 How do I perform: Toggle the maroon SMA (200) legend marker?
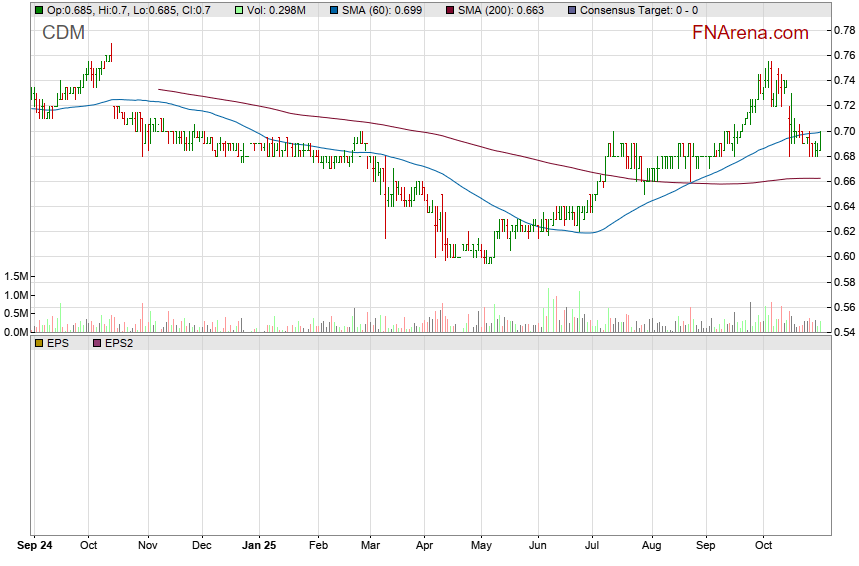tap(448, 10)
